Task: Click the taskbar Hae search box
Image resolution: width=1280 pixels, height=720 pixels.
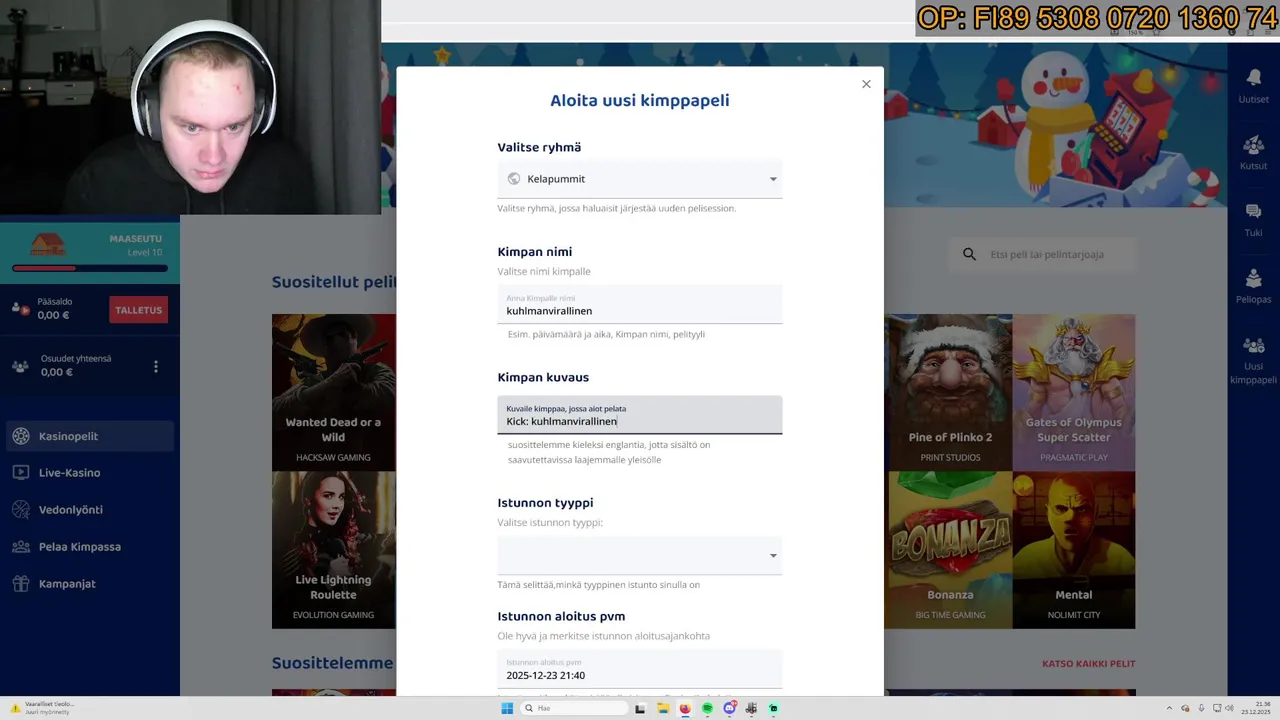Action: point(573,708)
